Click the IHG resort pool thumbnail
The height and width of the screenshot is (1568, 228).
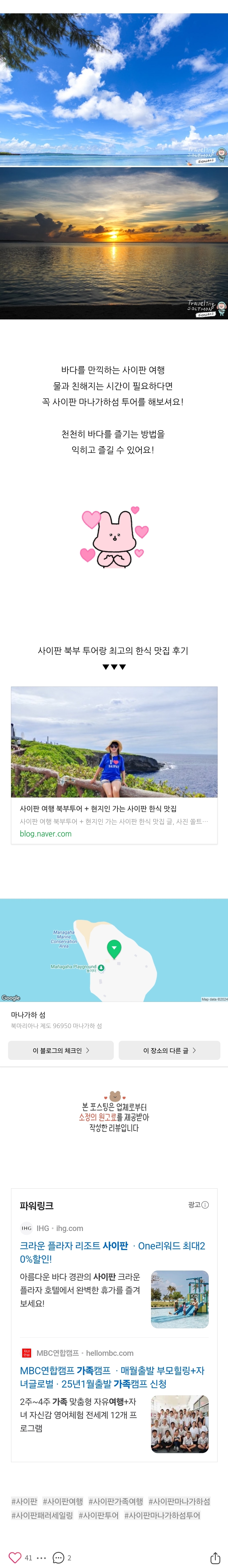pyautogui.click(x=179, y=1299)
